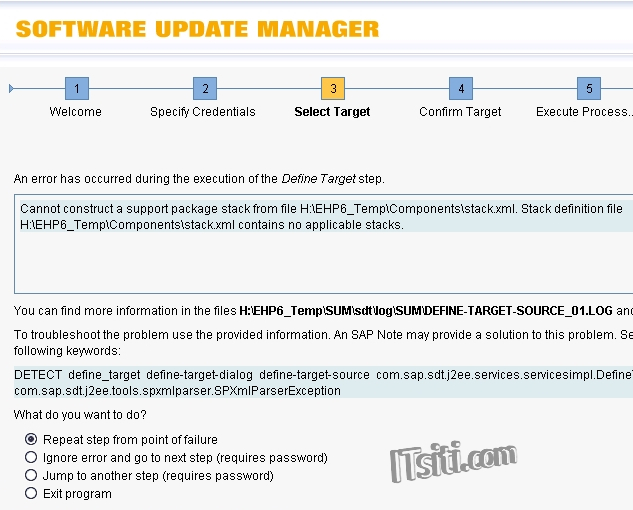Screen dimensions: 633x510
Task: Click highlighted step 3 box
Action: (333, 88)
